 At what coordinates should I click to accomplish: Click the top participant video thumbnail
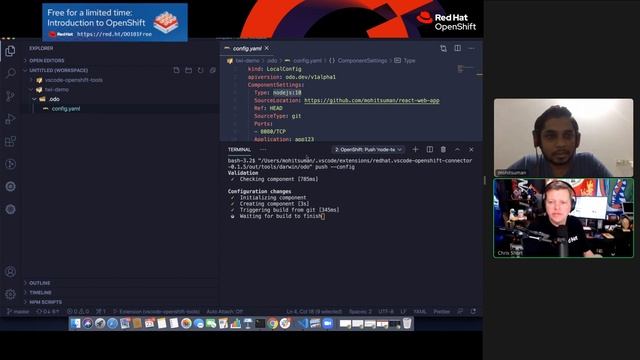tap(564, 138)
